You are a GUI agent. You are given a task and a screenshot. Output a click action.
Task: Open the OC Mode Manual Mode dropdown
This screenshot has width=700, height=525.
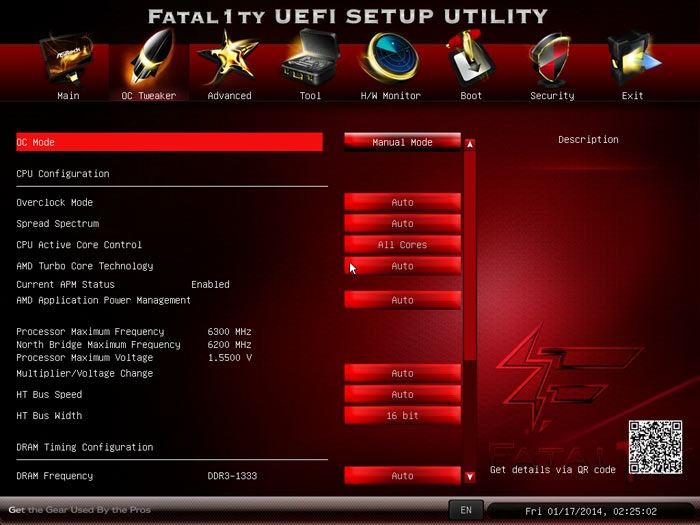tap(402, 142)
